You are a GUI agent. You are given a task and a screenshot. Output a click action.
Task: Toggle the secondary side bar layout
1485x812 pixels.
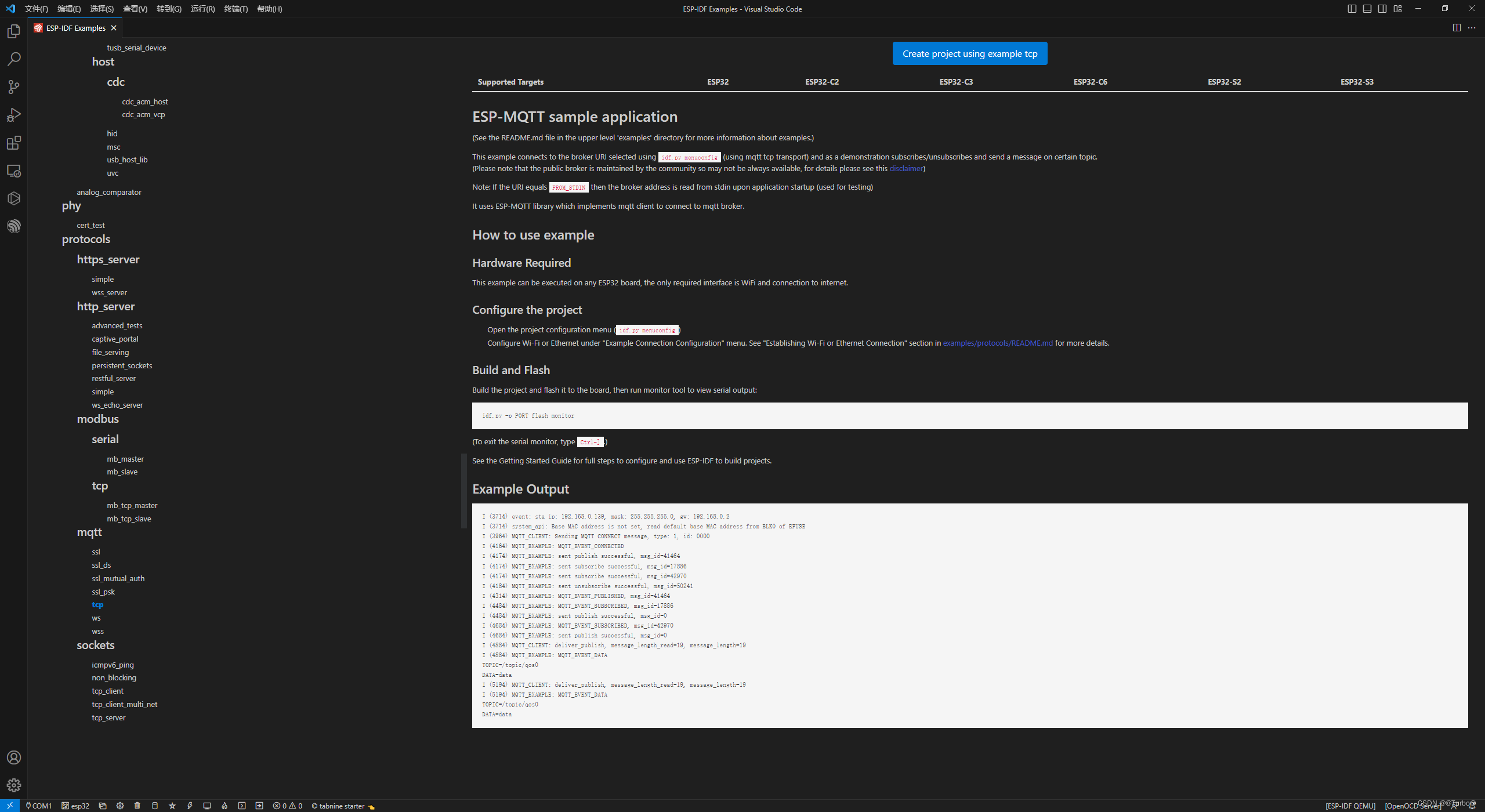tap(1382, 9)
